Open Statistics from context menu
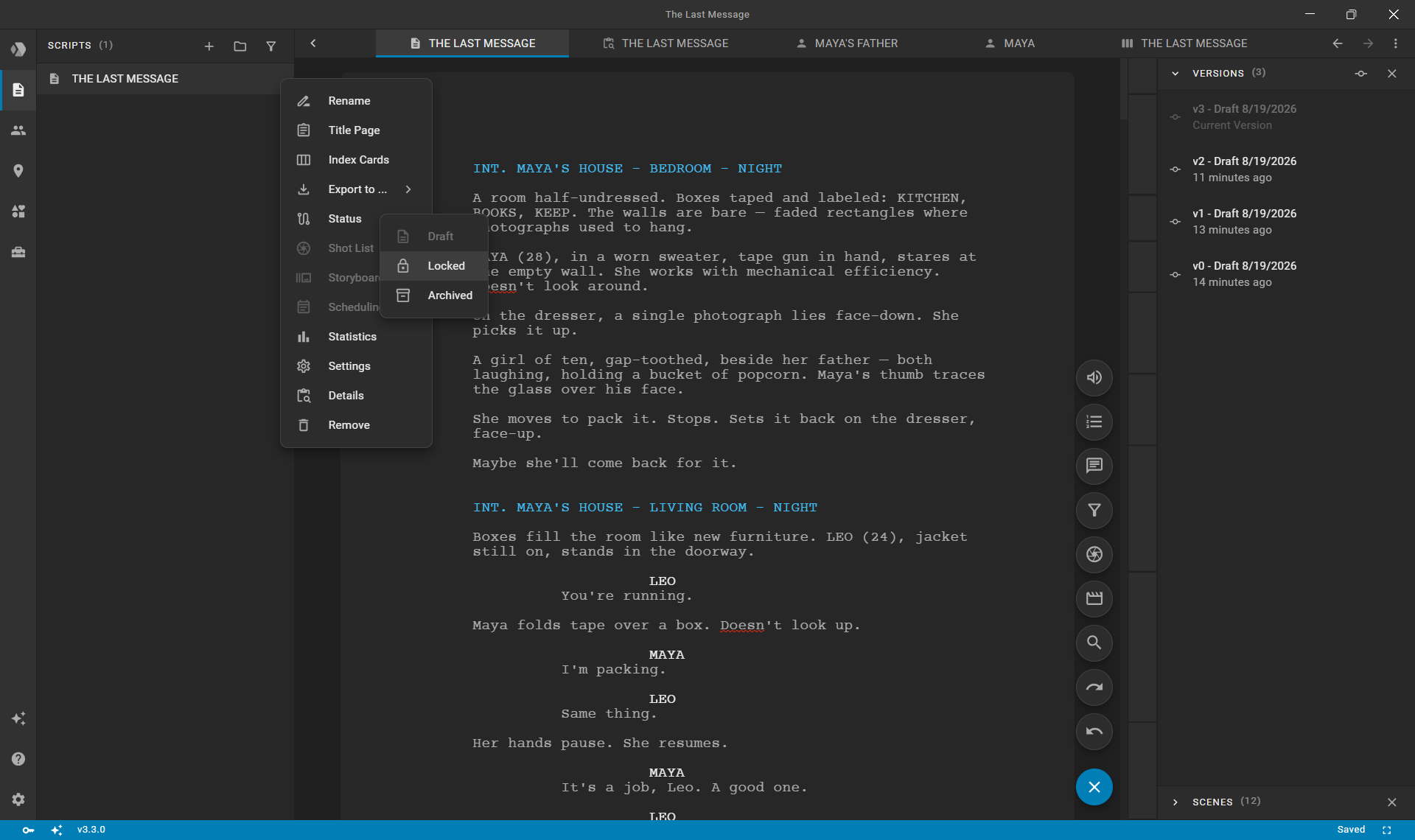 click(x=356, y=337)
